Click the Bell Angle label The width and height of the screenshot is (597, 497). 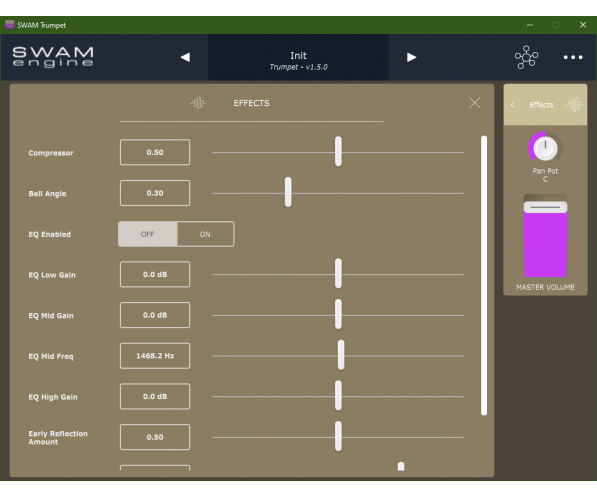[47, 193]
